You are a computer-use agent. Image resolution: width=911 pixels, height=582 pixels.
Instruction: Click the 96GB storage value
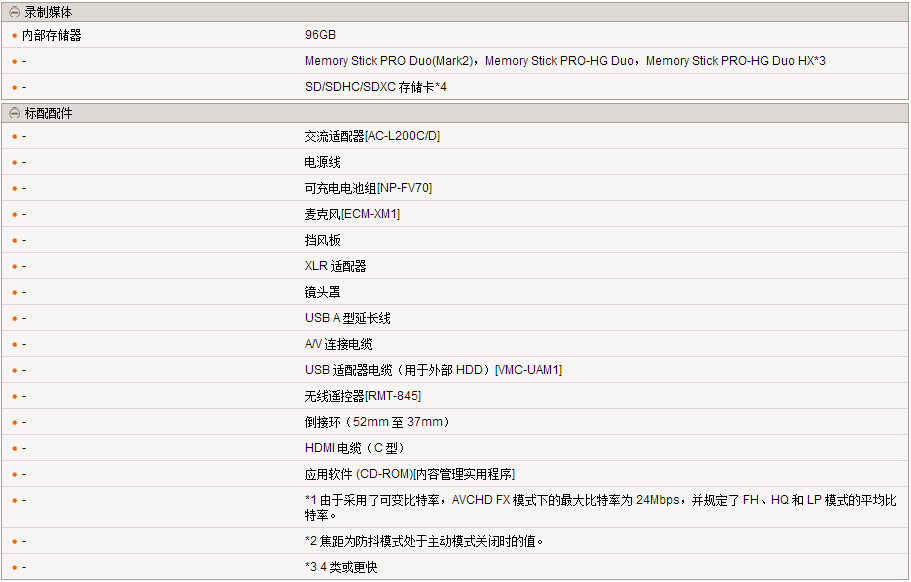click(x=320, y=35)
